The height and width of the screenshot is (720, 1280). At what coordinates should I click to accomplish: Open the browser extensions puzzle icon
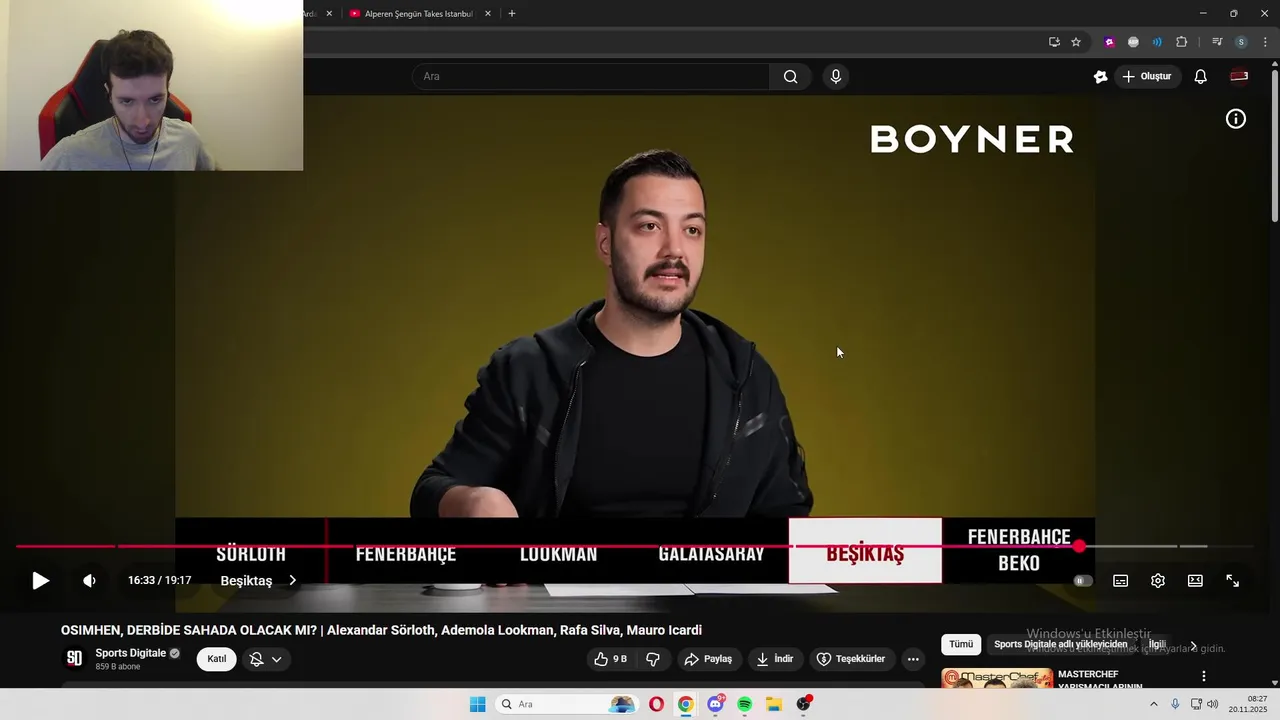pos(1182,42)
